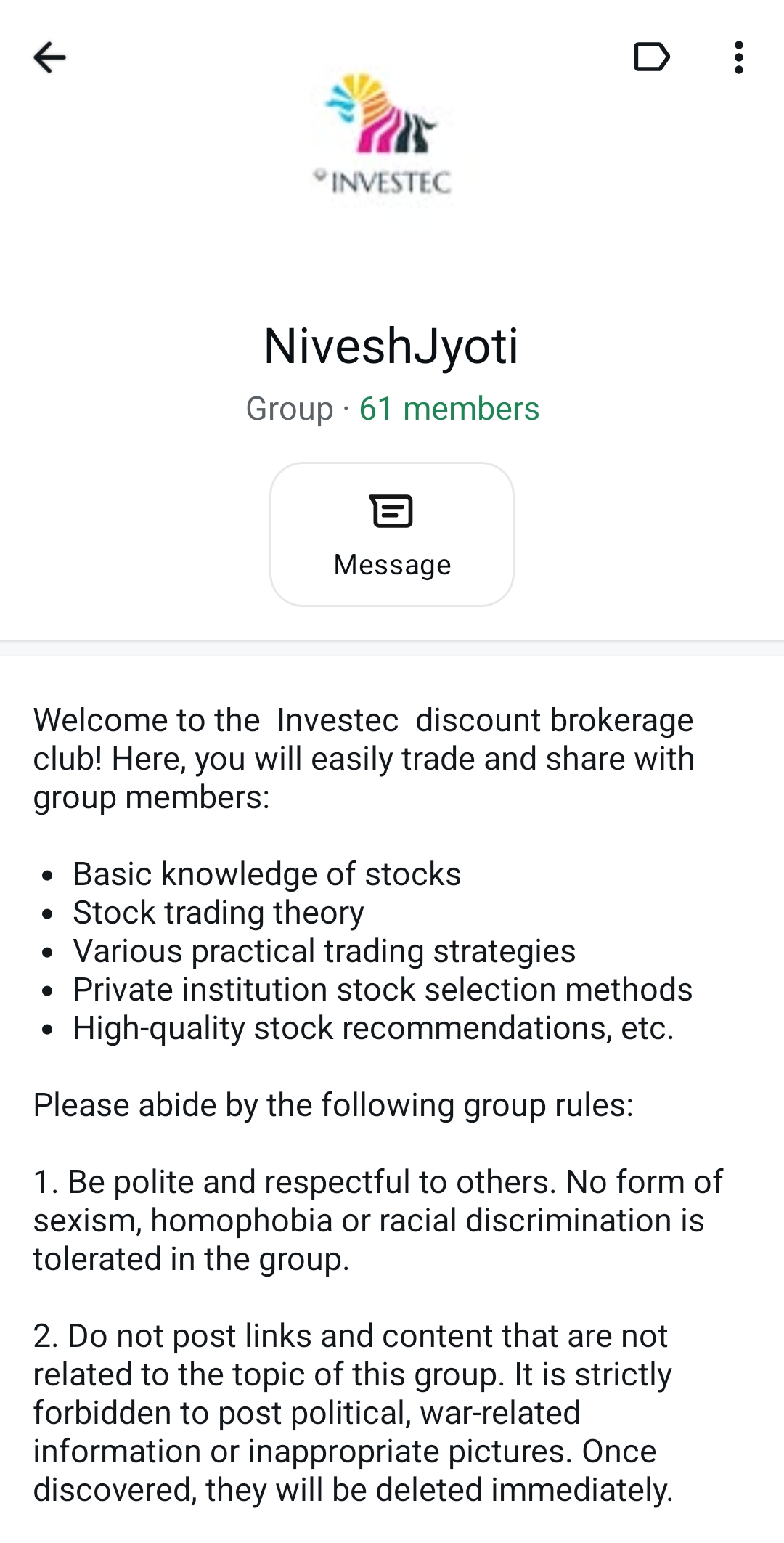Open the 61 members list
This screenshot has height=1543, width=784.
coord(449,409)
